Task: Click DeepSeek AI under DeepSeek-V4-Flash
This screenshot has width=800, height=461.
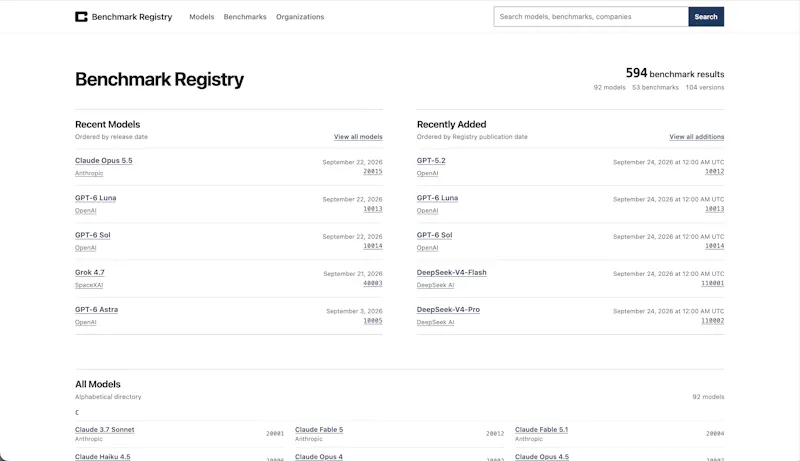Action: click(x=435, y=285)
